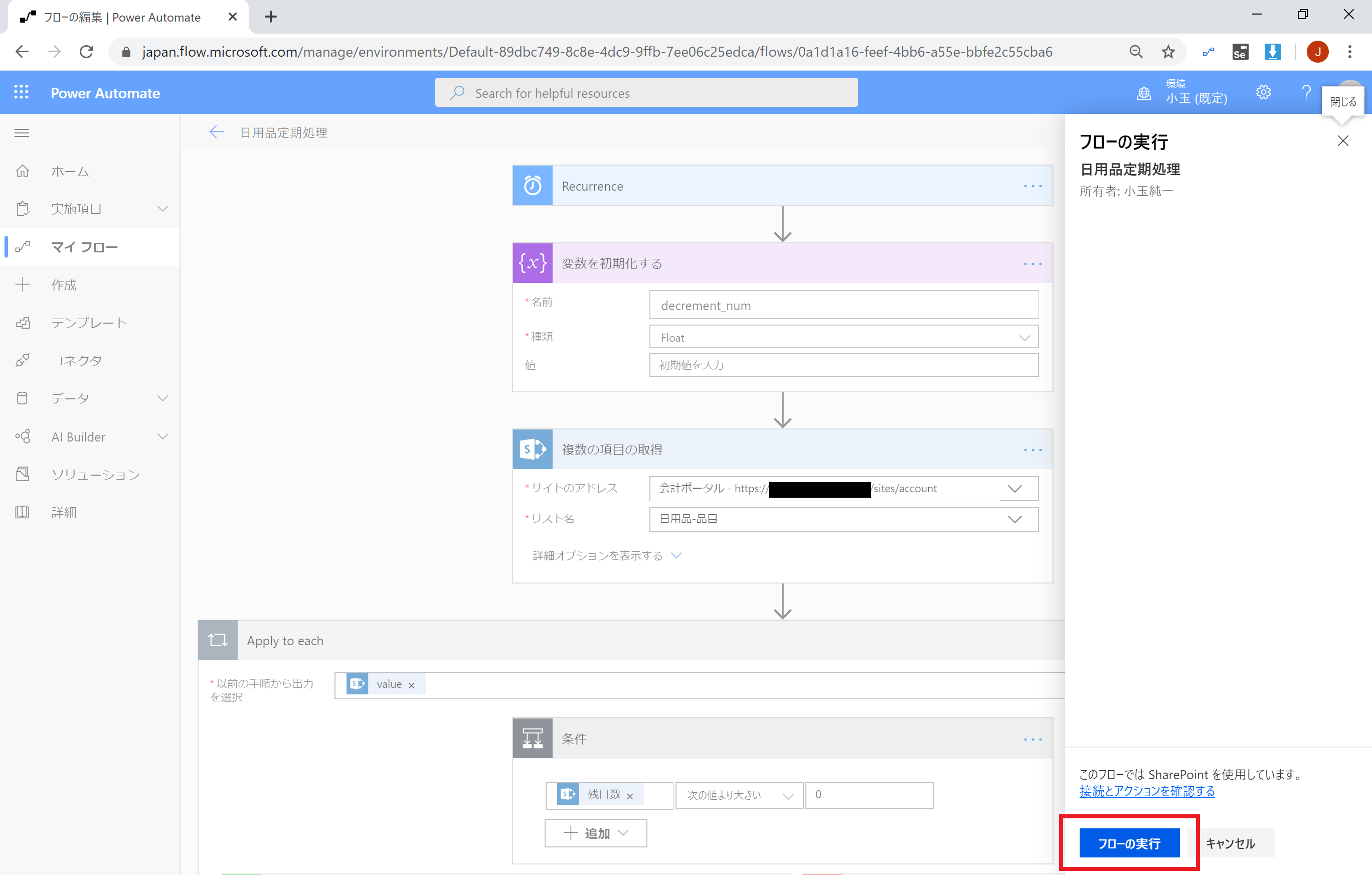Viewport: 1372px width, 875px height.
Task: Open the Recurrence step ellipsis menu
Action: pyautogui.click(x=1032, y=187)
